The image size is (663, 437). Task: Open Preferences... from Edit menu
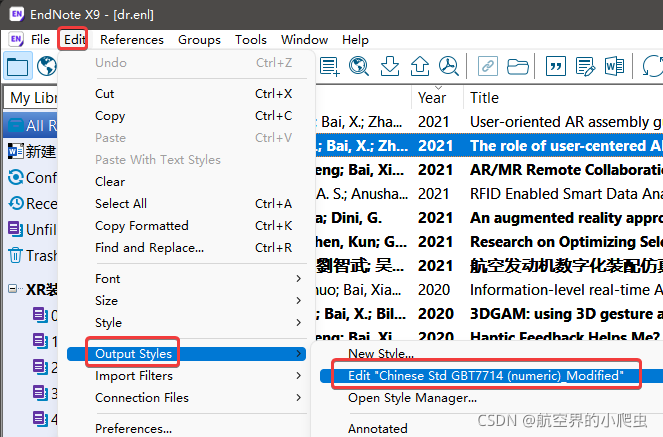point(186,428)
